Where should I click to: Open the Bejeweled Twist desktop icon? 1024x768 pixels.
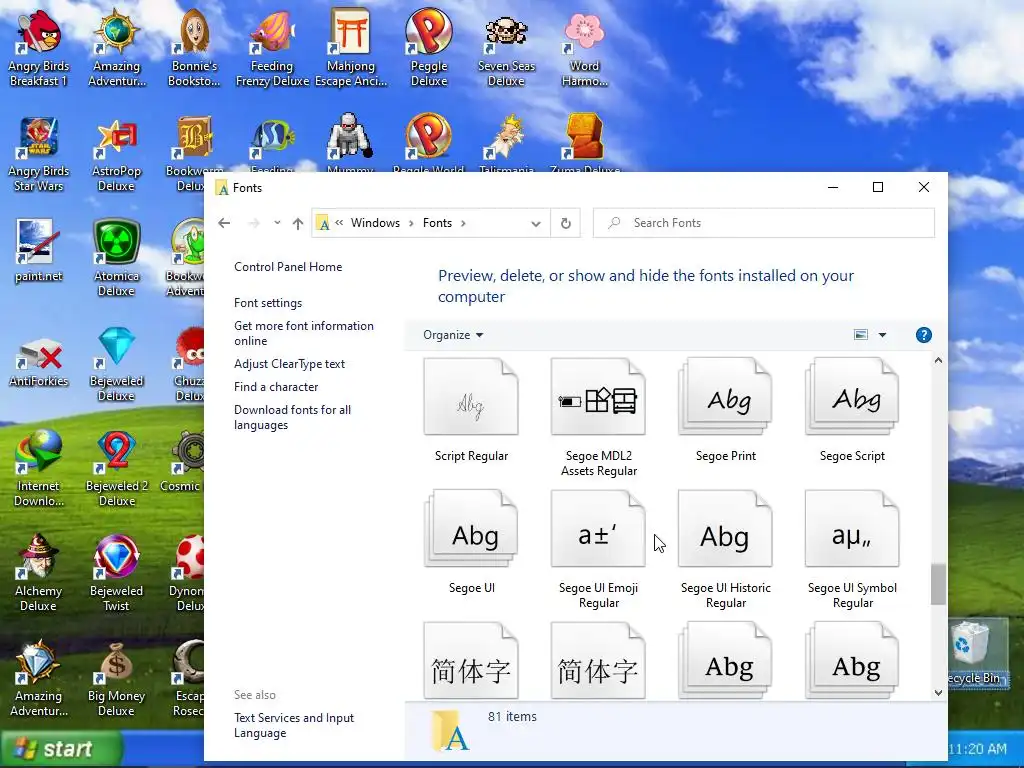pos(116,574)
